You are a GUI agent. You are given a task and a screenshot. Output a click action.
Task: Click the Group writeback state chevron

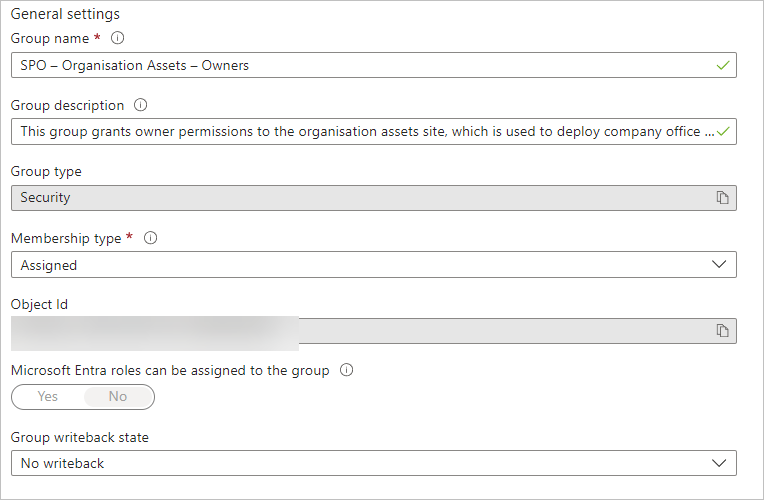(718, 463)
